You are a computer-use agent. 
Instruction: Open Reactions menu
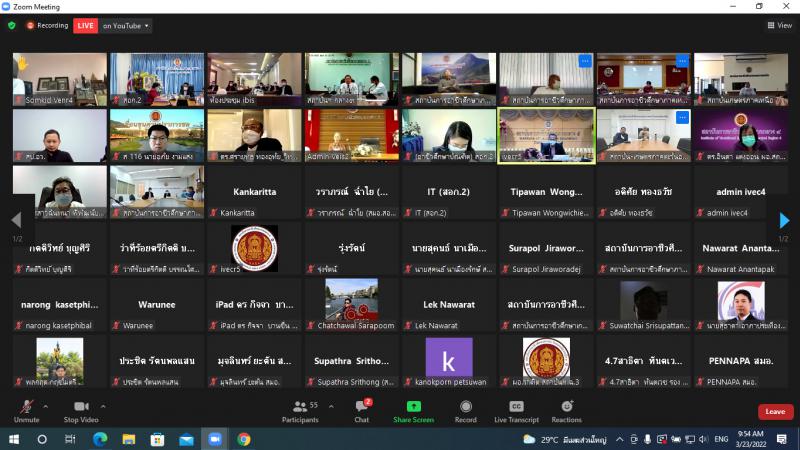pyautogui.click(x=566, y=411)
